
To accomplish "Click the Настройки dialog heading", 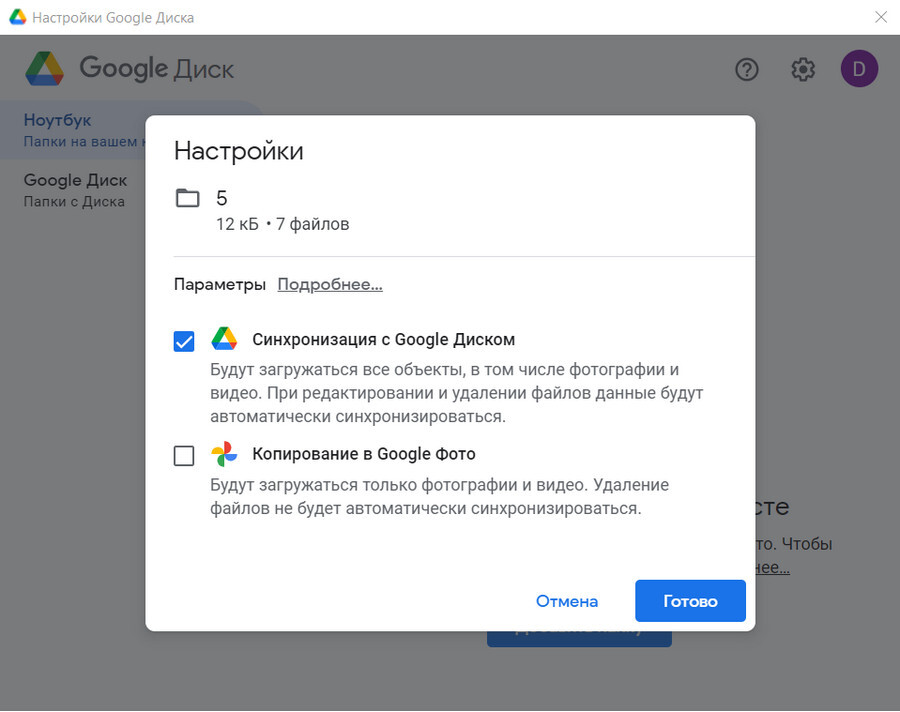I will pos(239,151).
